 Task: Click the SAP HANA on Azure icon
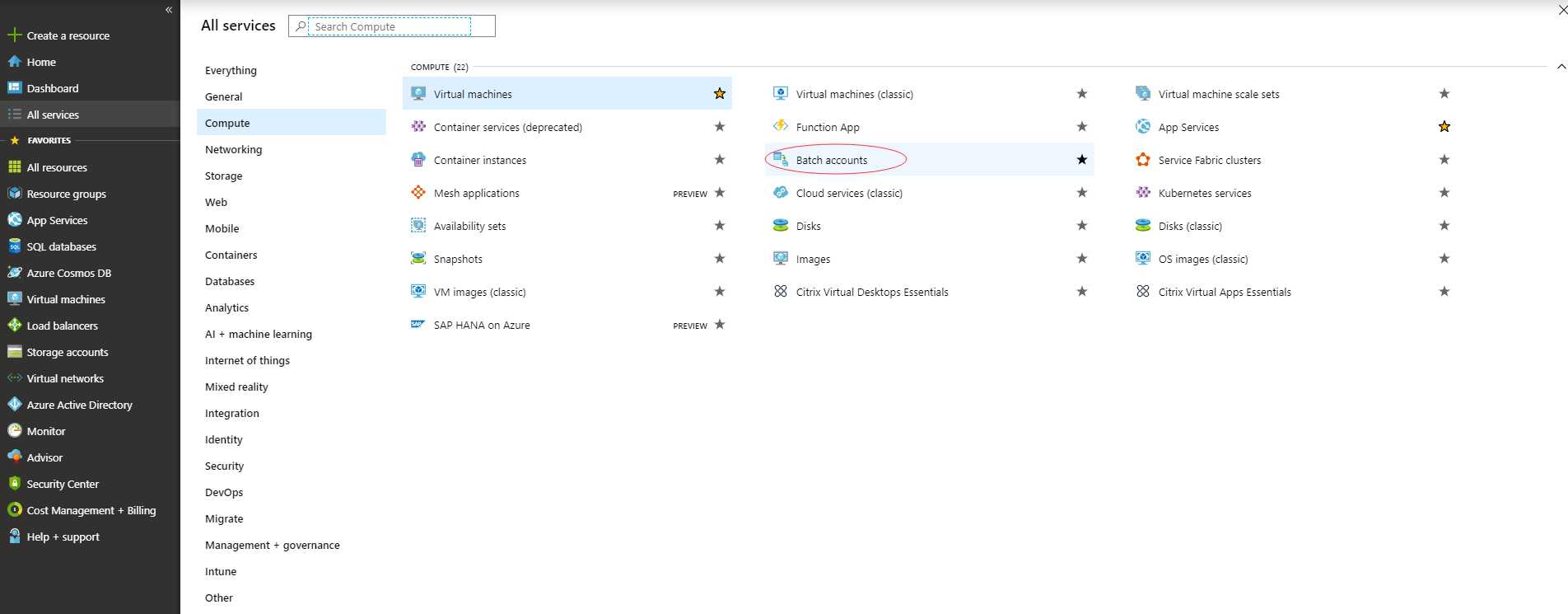click(x=418, y=324)
